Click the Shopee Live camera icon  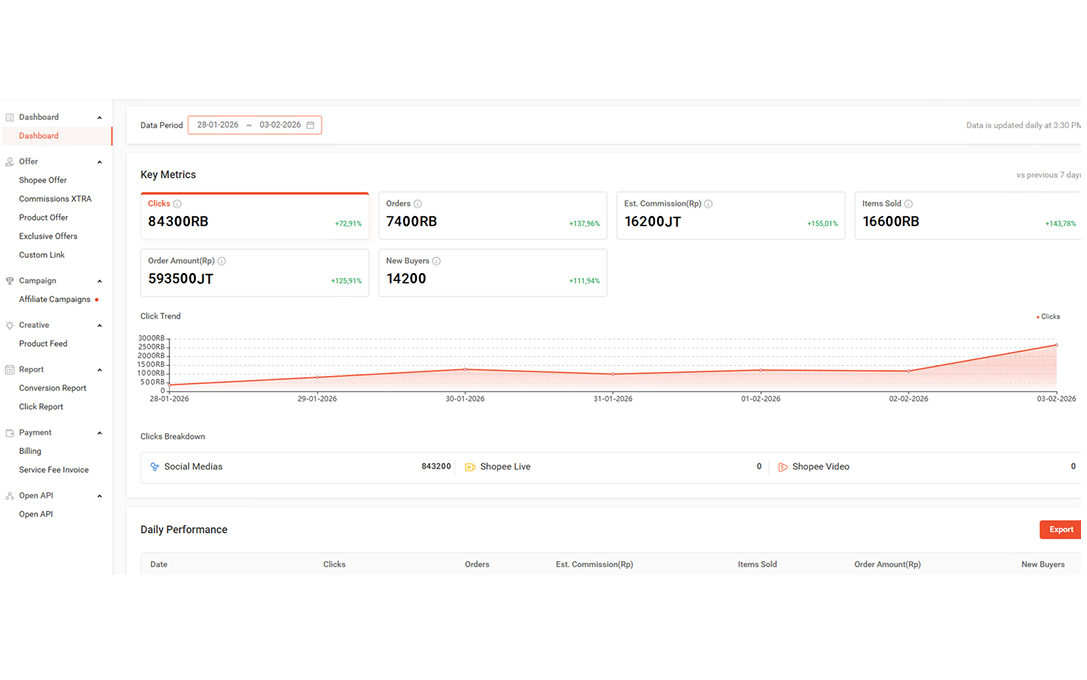(470, 467)
